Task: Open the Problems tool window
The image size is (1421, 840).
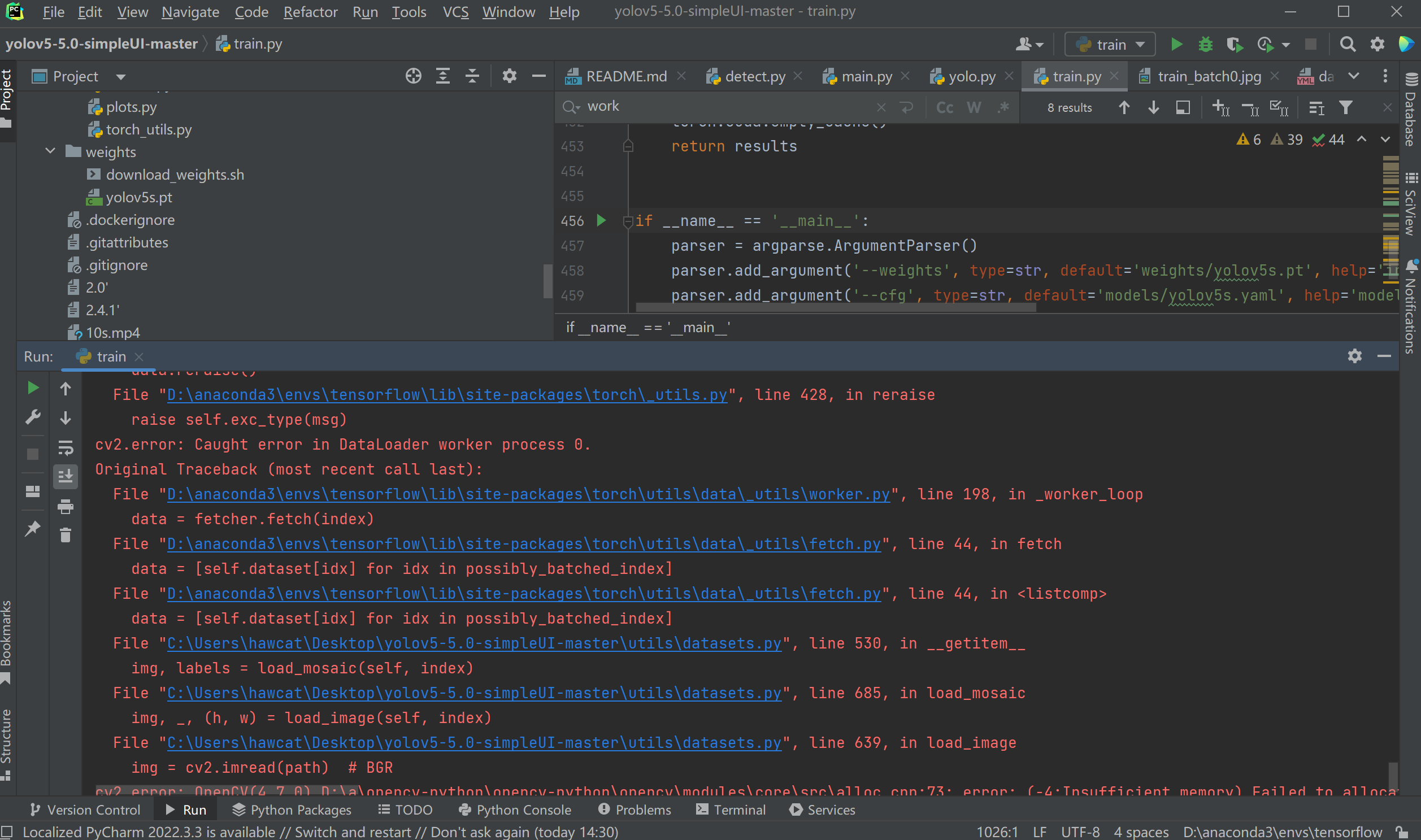Action: (x=635, y=810)
